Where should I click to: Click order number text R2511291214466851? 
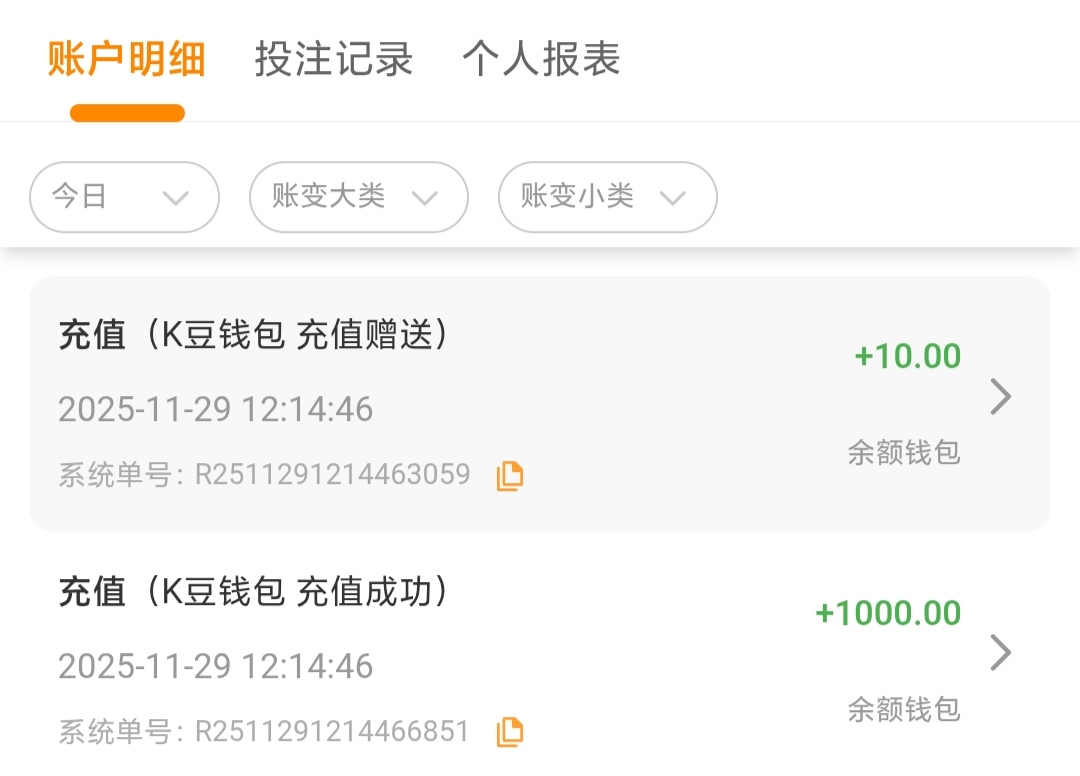(x=332, y=731)
